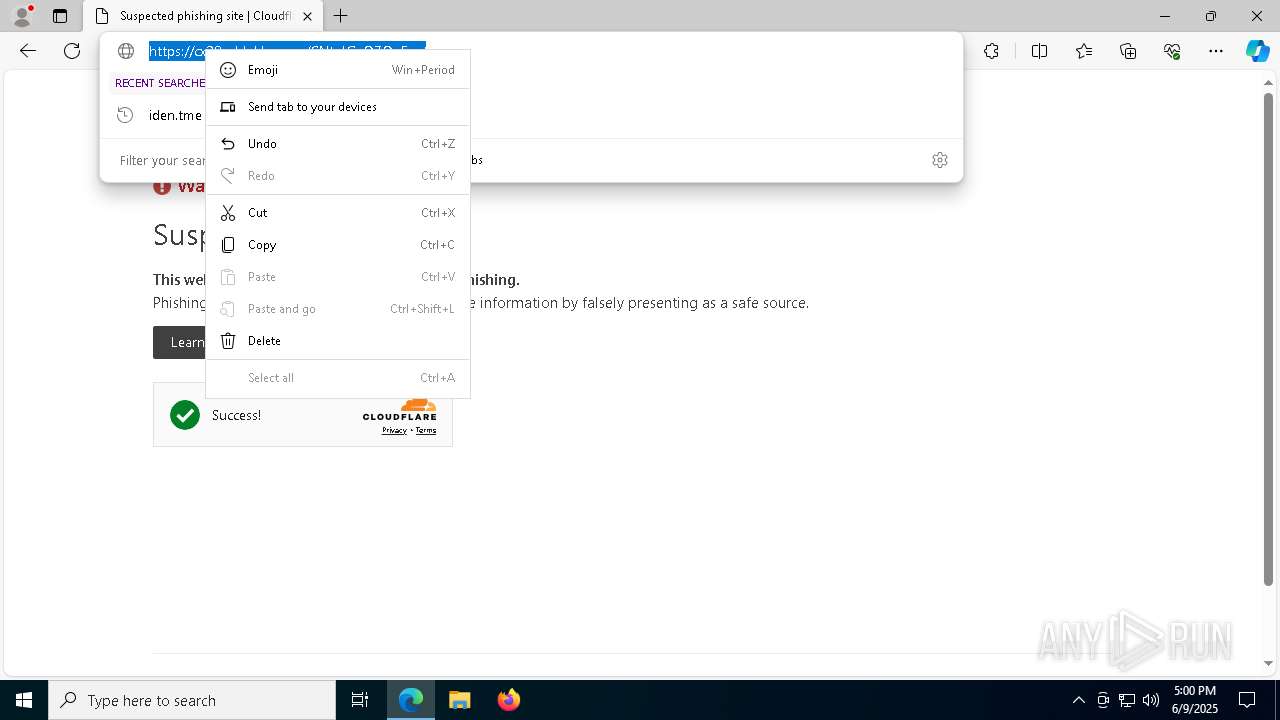The height and width of the screenshot is (720, 1280).
Task: Refresh the page with reload icon
Action: coord(72,51)
